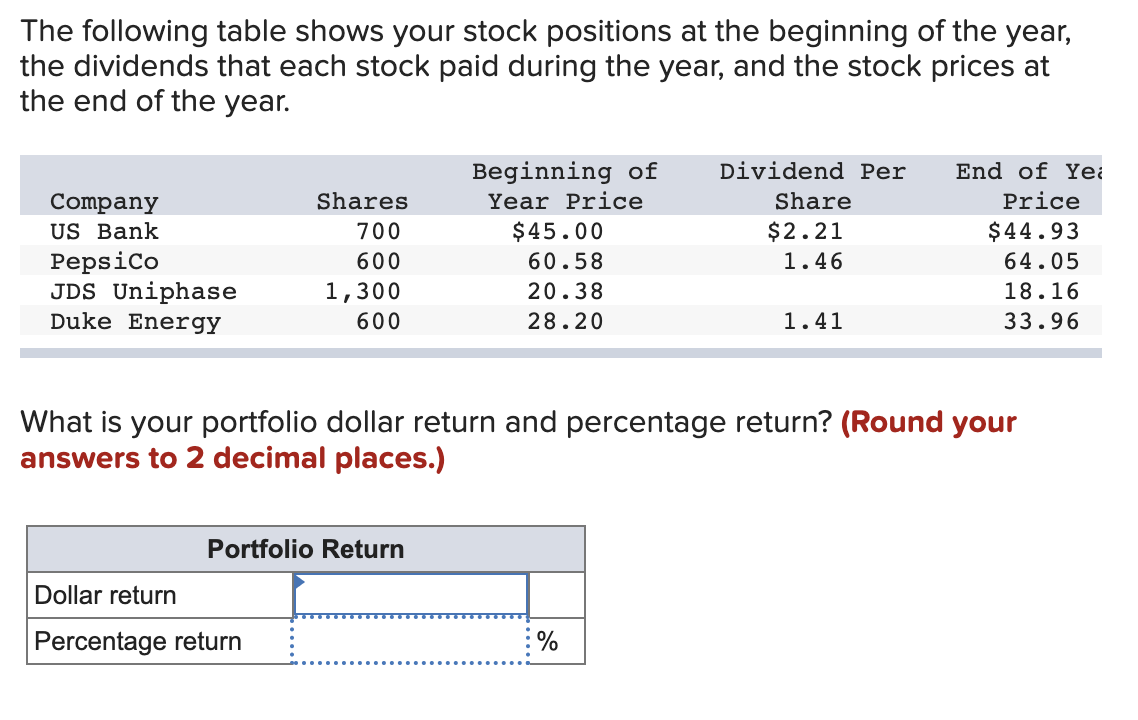Viewport: 1138px width, 720px height.
Task: Click the Beginning of Year Price header
Action: (x=564, y=186)
